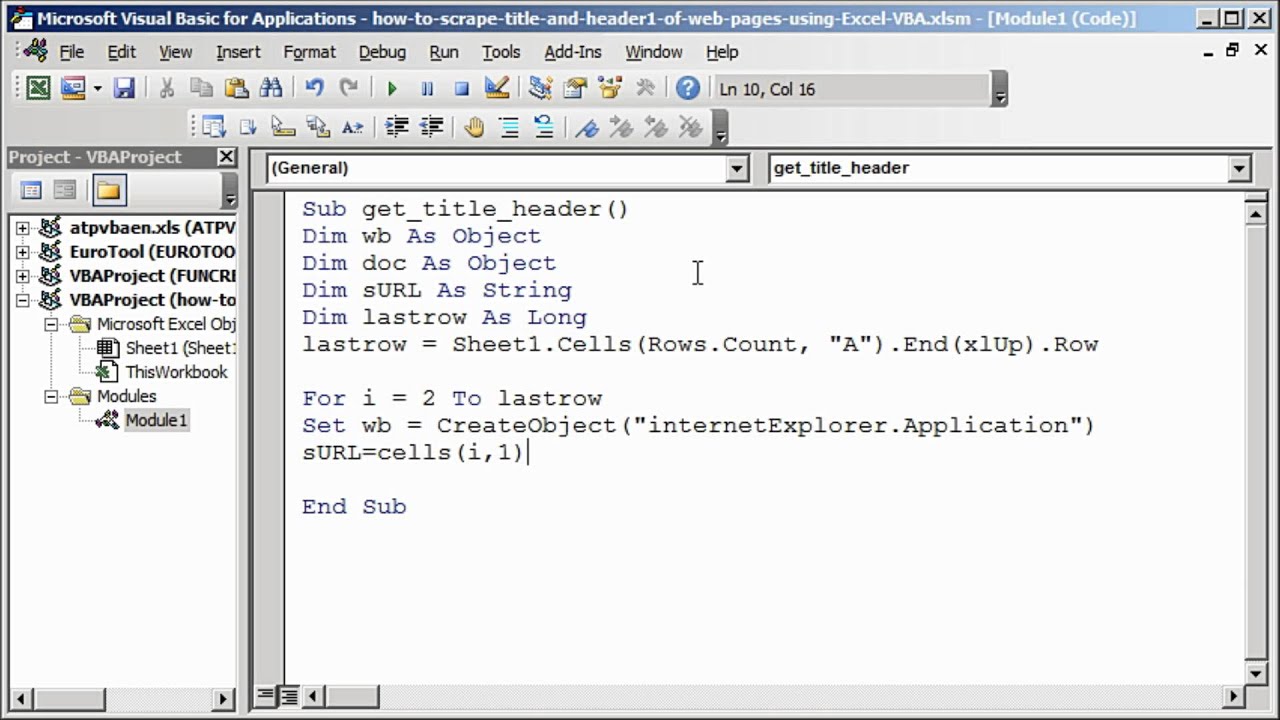Select ThisWorkbook in the project tree
This screenshot has width=1280, height=720.
[176, 372]
